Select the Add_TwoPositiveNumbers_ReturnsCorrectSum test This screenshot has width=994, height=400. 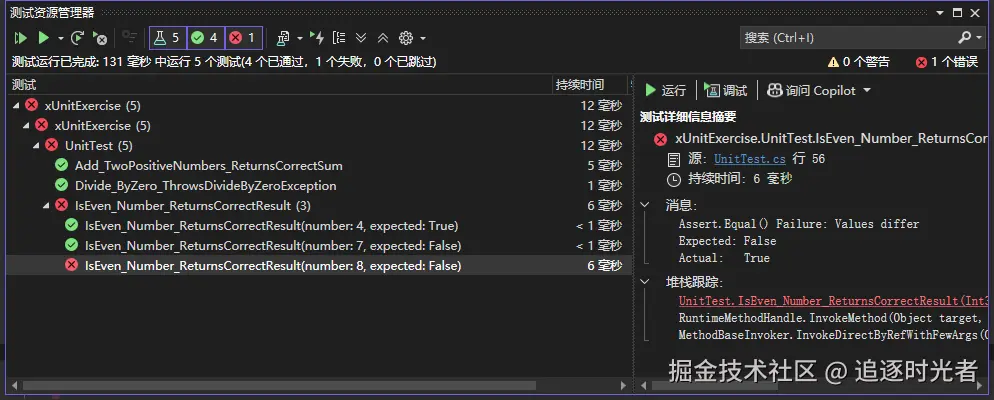tap(208, 165)
